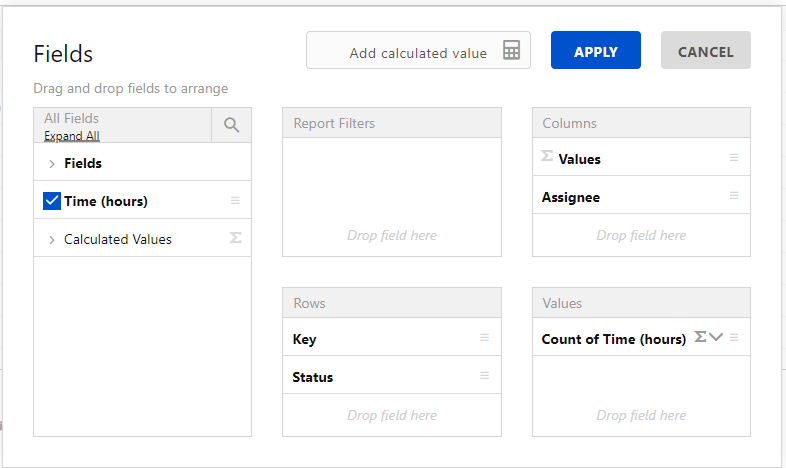Image resolution: width=786 pixels, height=468 pixels.
Task: Expand the Calculated Values group
Action: point(52,240)
